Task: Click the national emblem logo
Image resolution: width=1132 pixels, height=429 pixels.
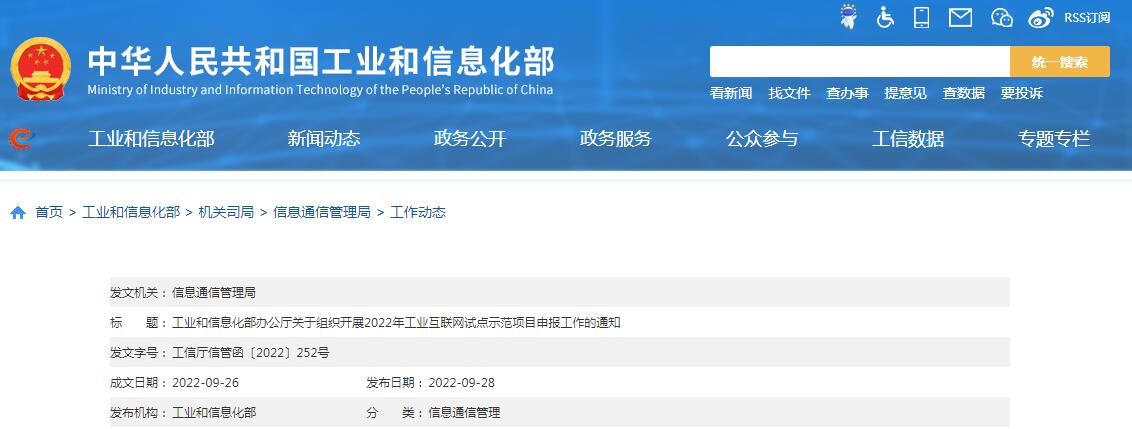Action: tap(40, 69)
